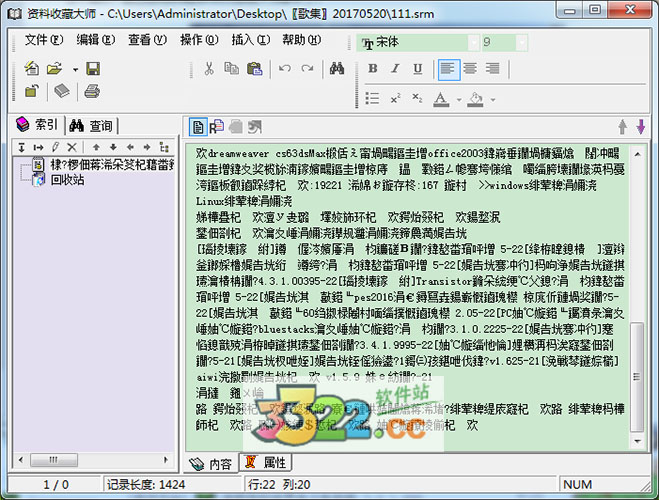Click the Redo arrow icon
The height and width of the screenshot is (500, 659).
point(307,68)
